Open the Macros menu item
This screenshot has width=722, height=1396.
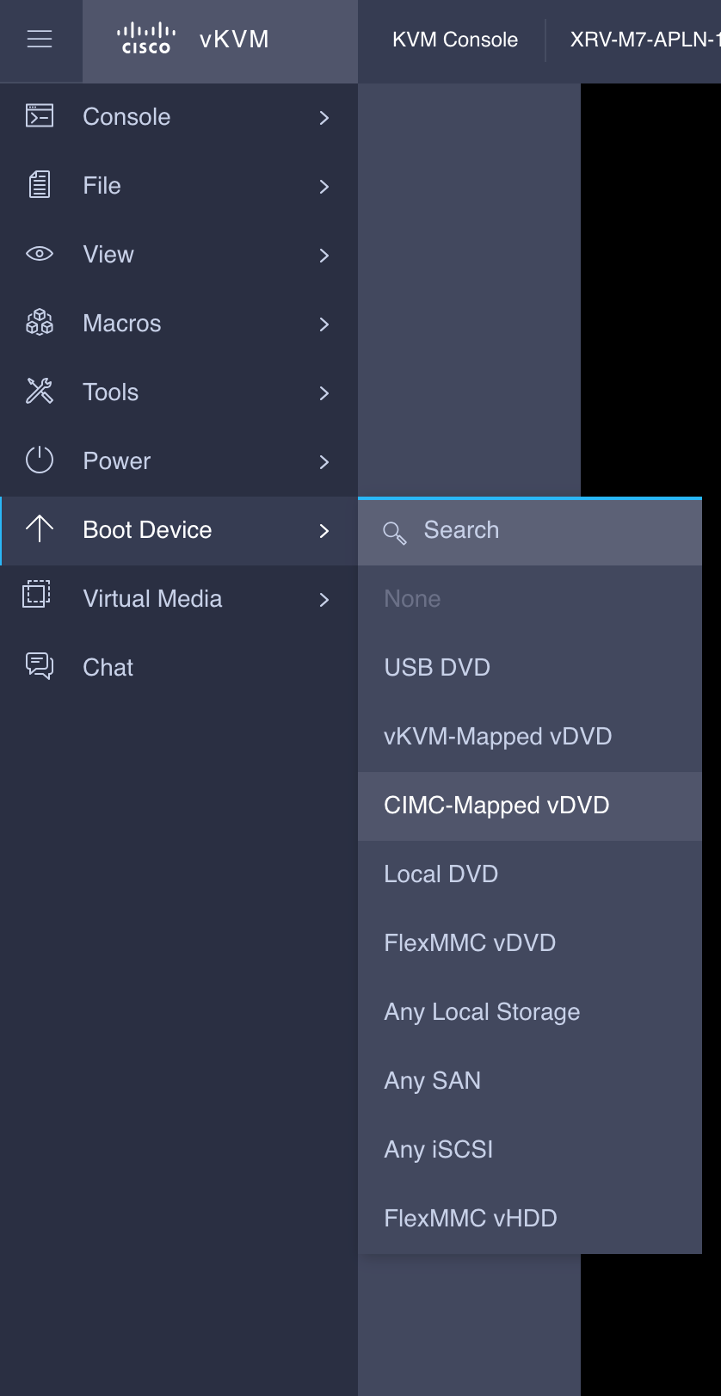point(179,324)
